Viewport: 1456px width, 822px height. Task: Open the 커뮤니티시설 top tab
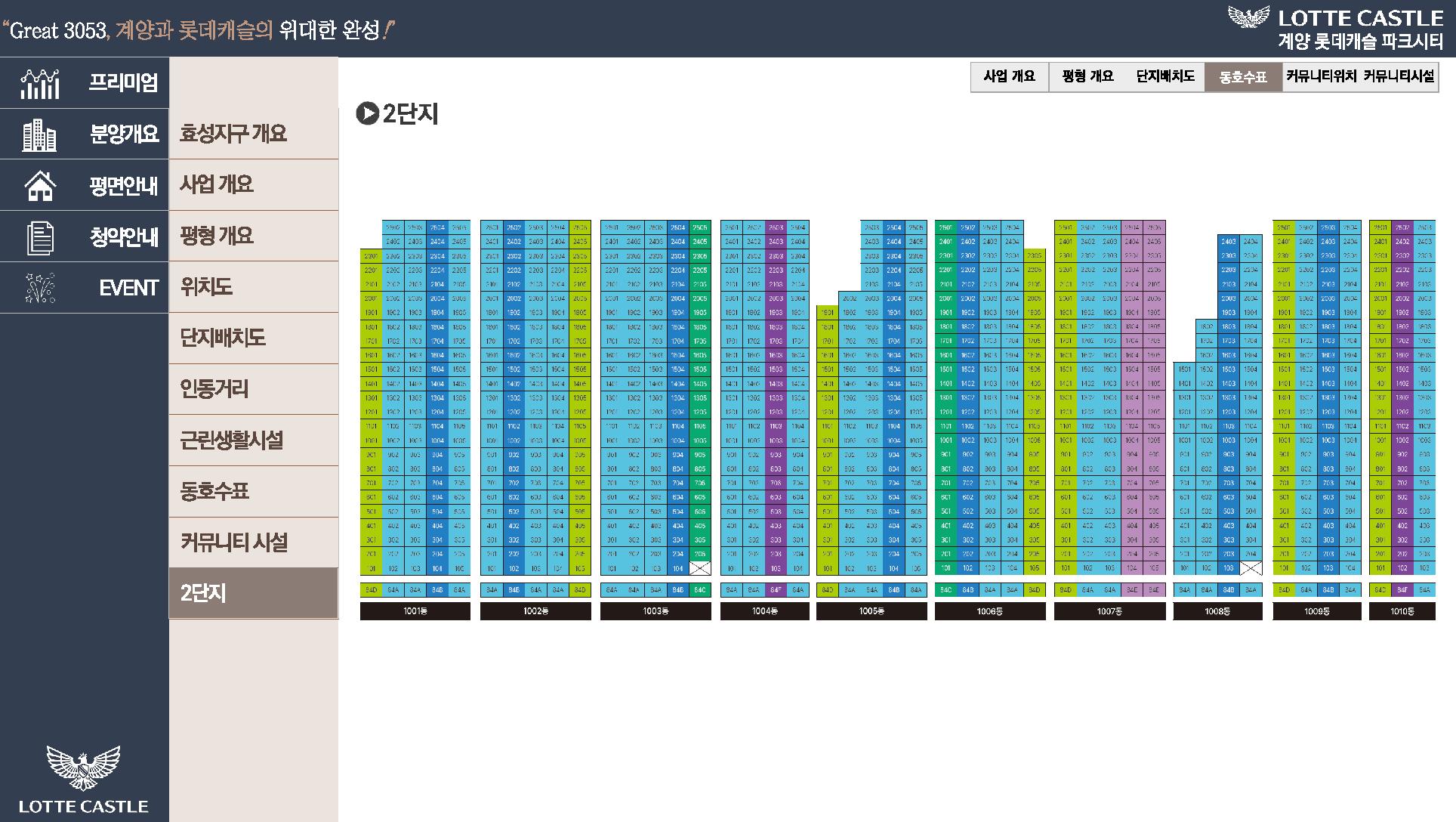tap(1399, 77)
